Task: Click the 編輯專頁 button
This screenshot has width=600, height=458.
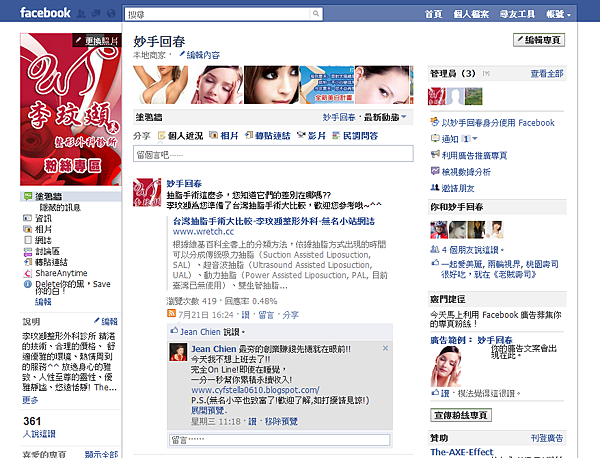Action: click(x=539, y=40)
